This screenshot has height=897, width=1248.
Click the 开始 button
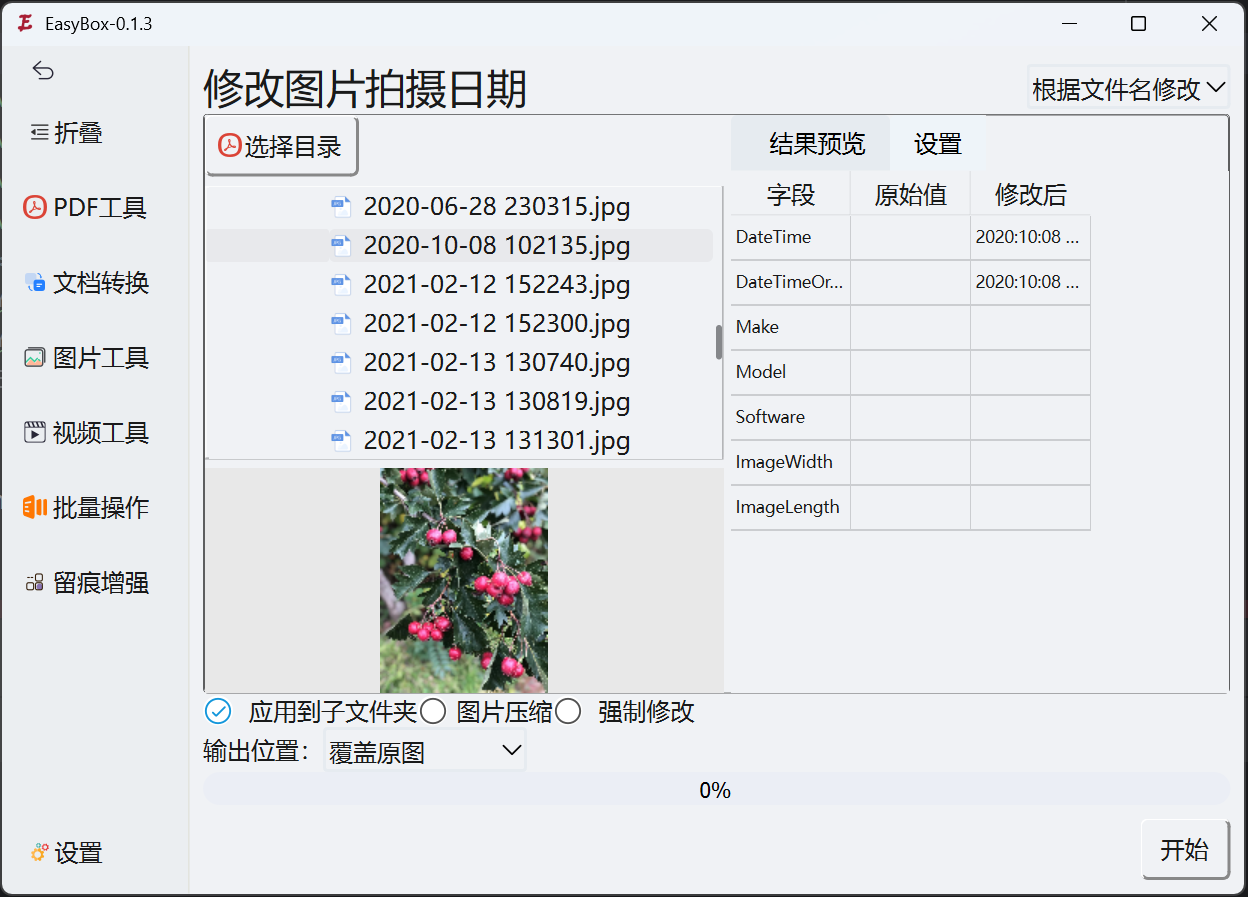(1185, 850)
